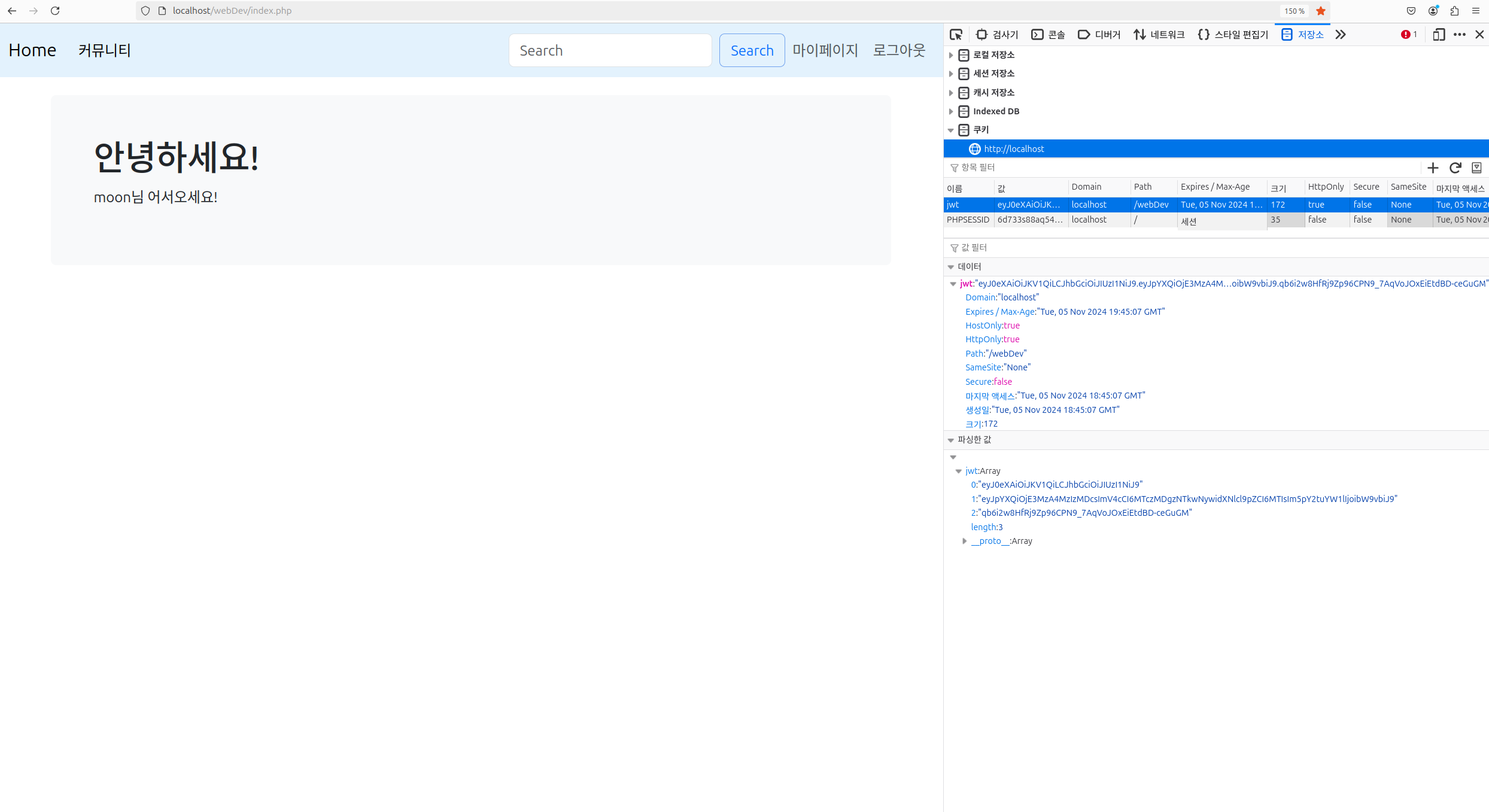Bookmark star icon in the address bar
The image size is (1489, 812).
(1321, 11)
